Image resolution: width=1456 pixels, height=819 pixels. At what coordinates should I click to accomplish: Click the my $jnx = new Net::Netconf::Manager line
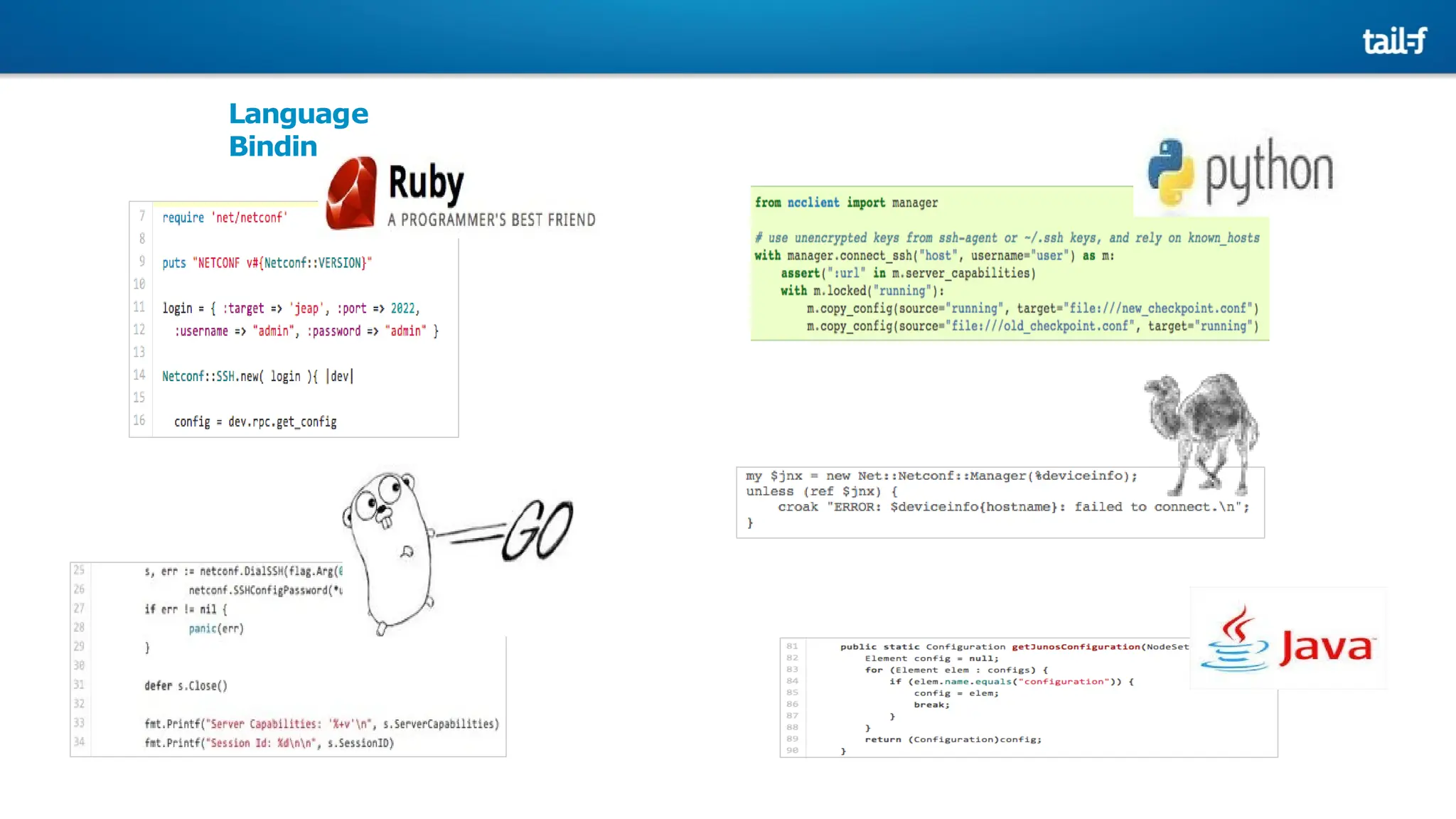point(941,476)
